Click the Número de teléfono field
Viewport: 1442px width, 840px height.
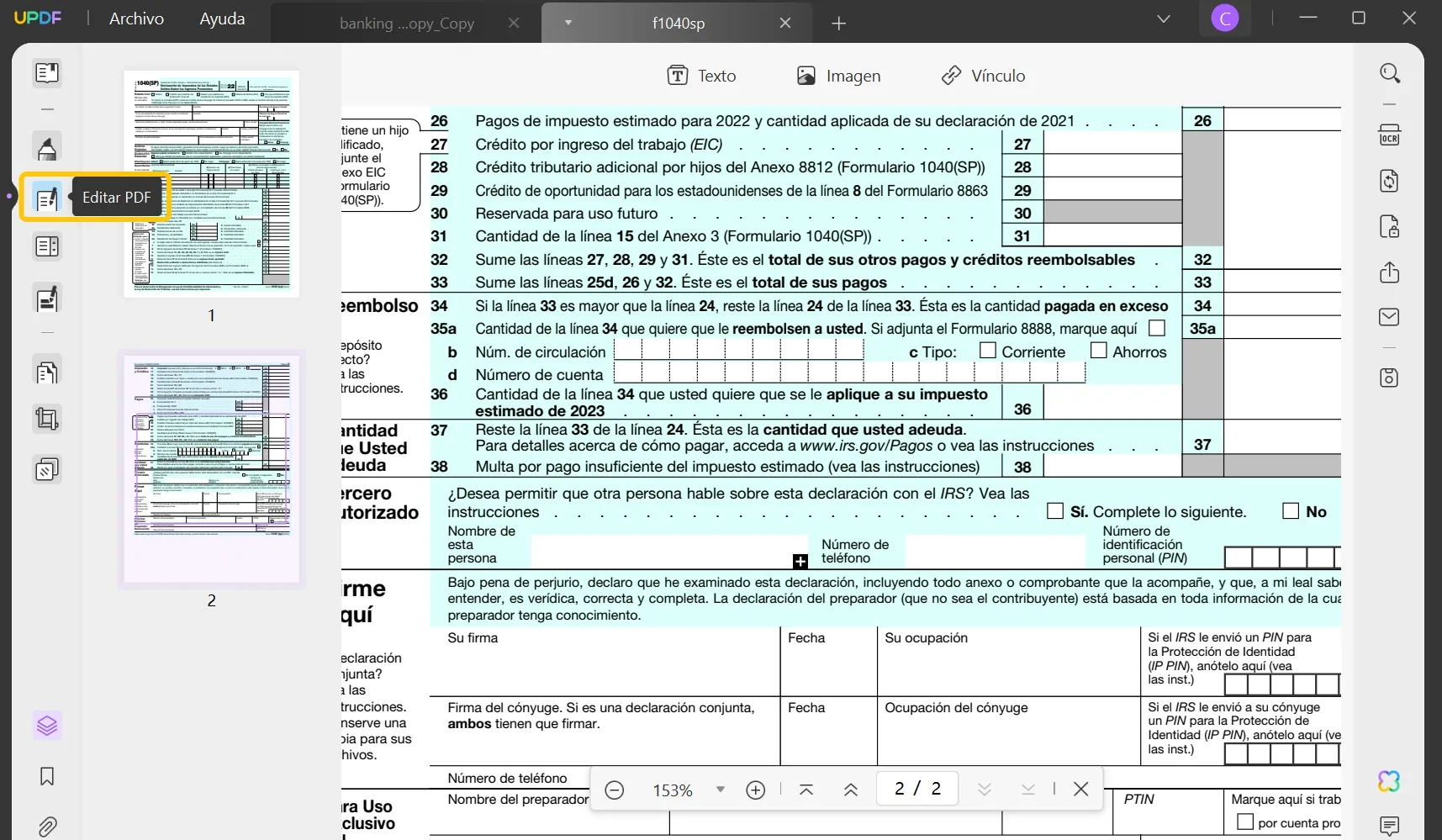point(995,551)
